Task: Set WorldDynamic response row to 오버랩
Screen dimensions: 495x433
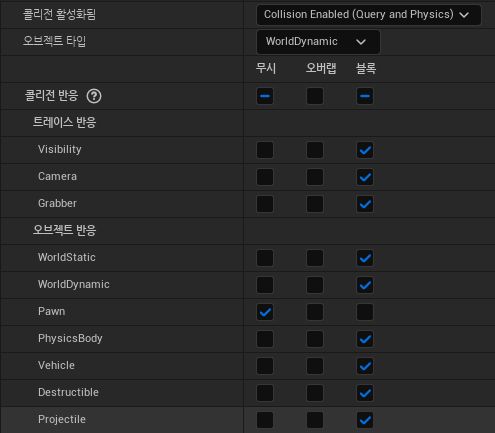Action: (315, 285)
